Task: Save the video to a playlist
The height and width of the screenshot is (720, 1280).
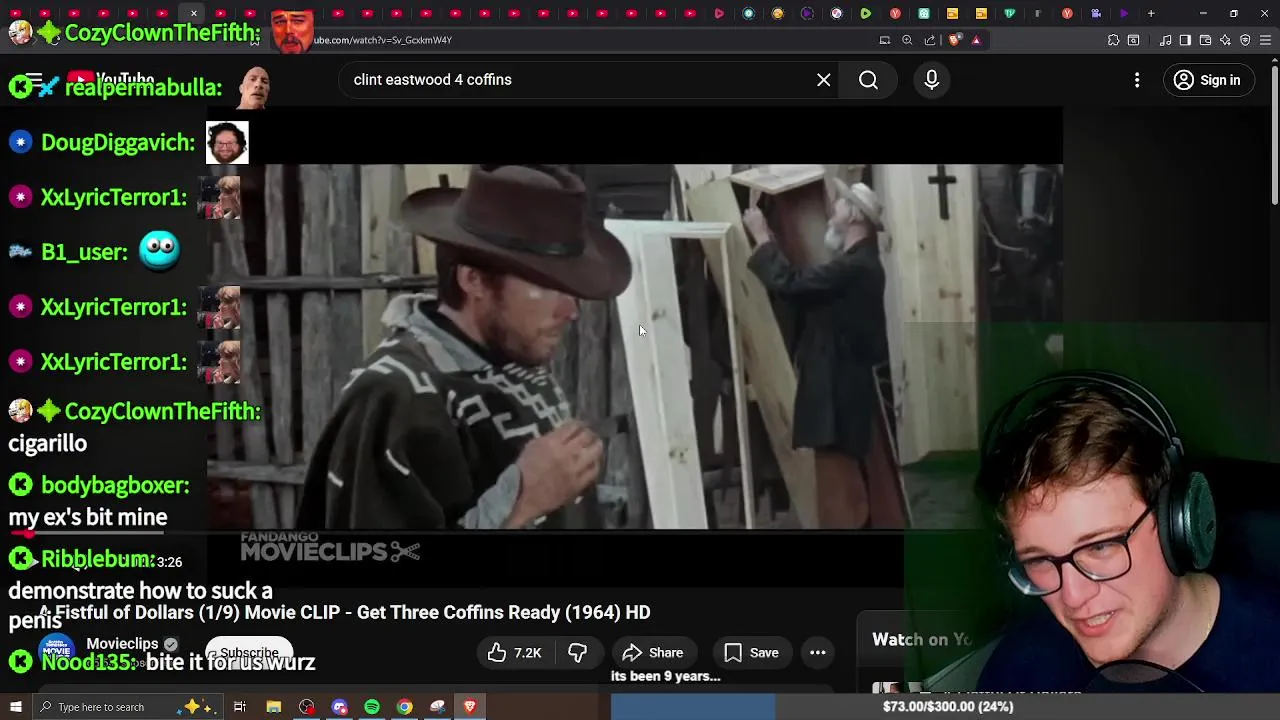Action: (751, 653)
